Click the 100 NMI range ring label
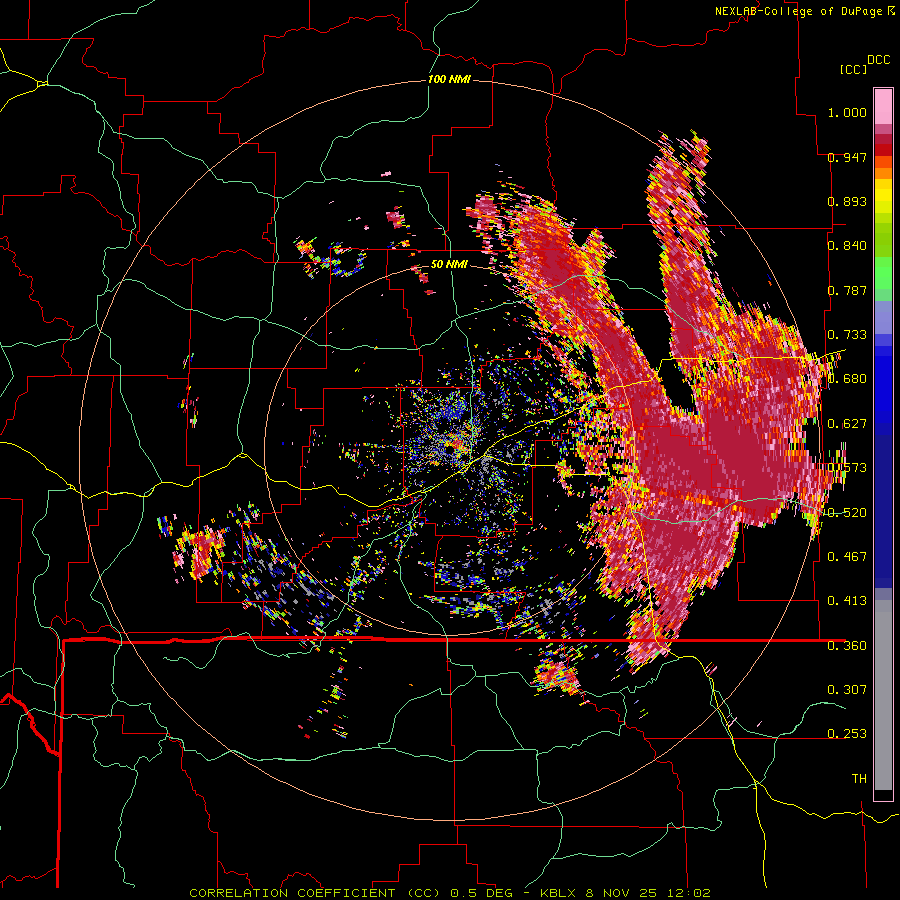This screenshot has width=900, height=900. click(449, 79)
